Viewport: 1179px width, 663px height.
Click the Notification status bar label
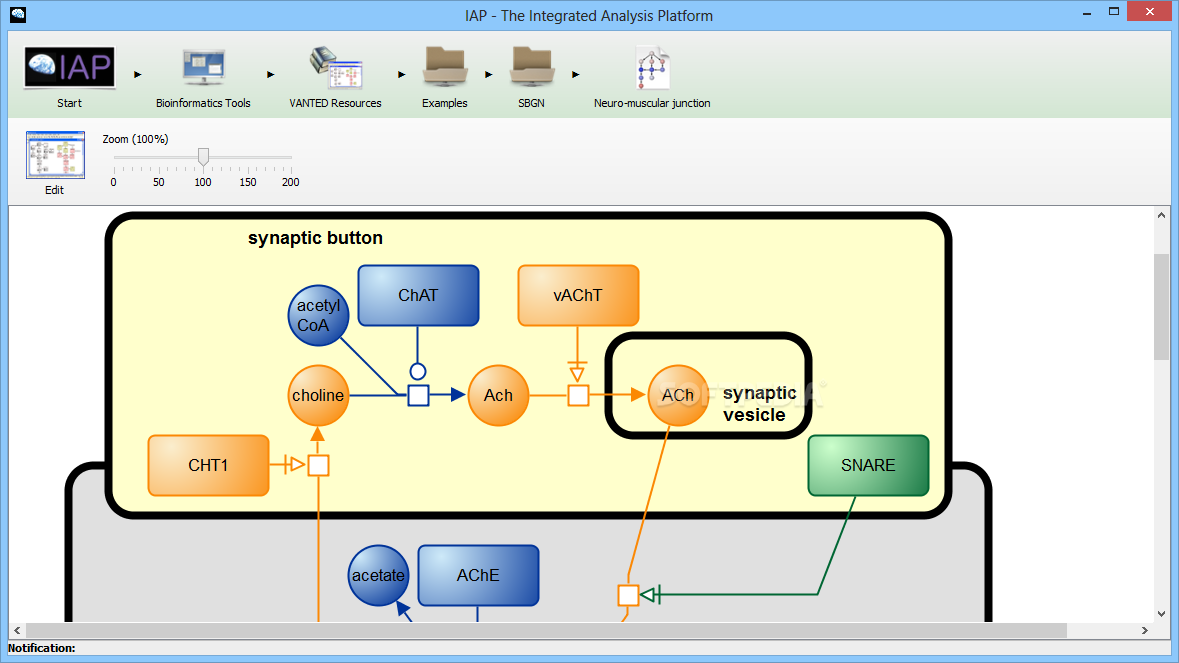[x=41, y=648]
